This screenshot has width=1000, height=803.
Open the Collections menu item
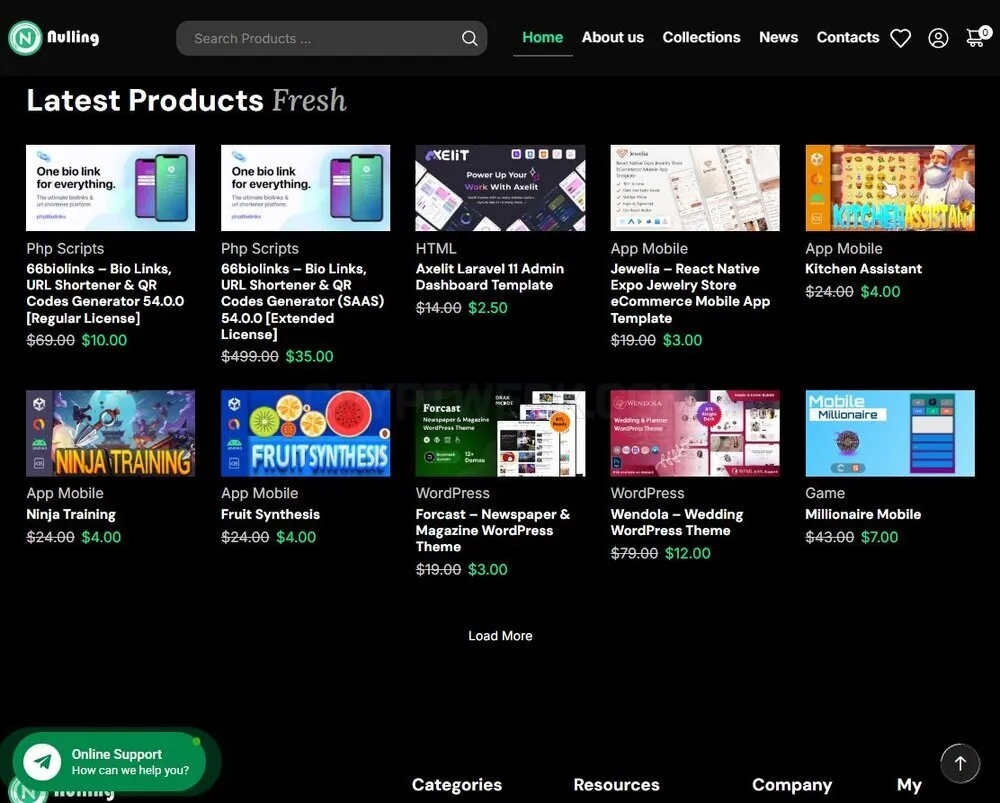(x=702, y=38)
